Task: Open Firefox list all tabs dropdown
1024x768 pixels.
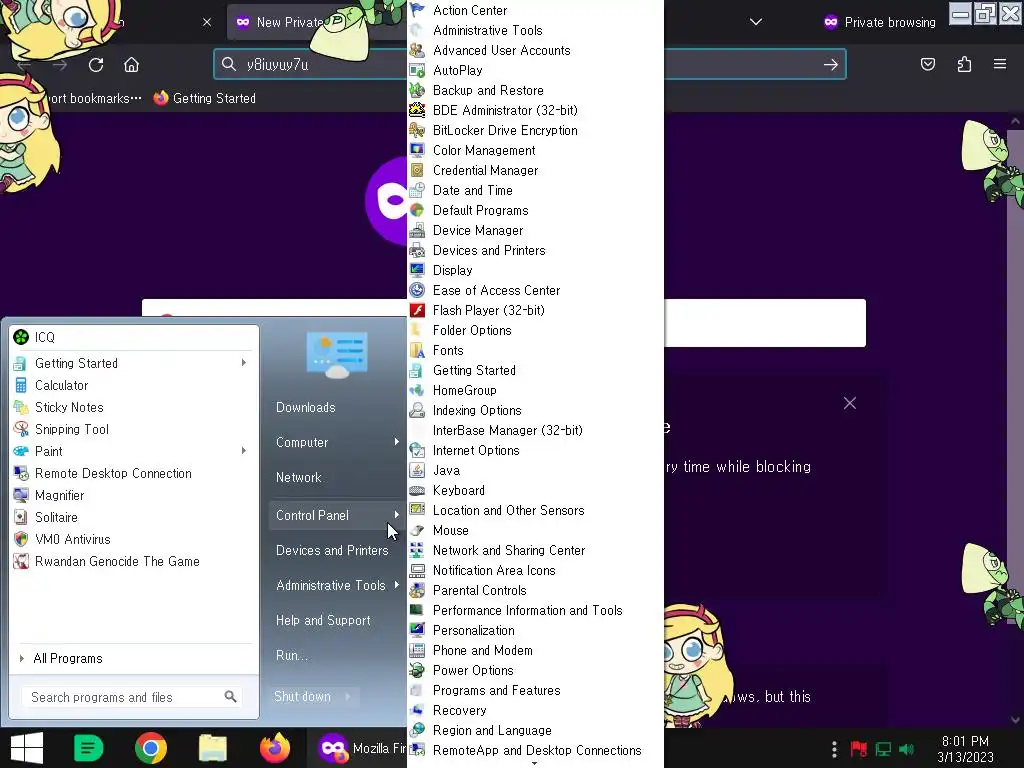Action: [756, 22]
